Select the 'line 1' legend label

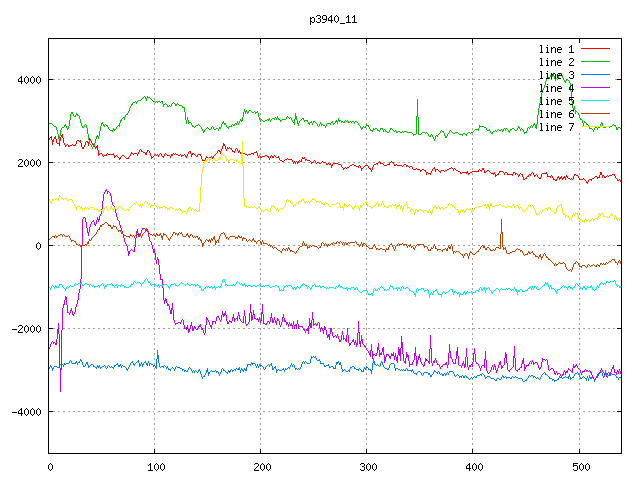(x=557, y=49)
